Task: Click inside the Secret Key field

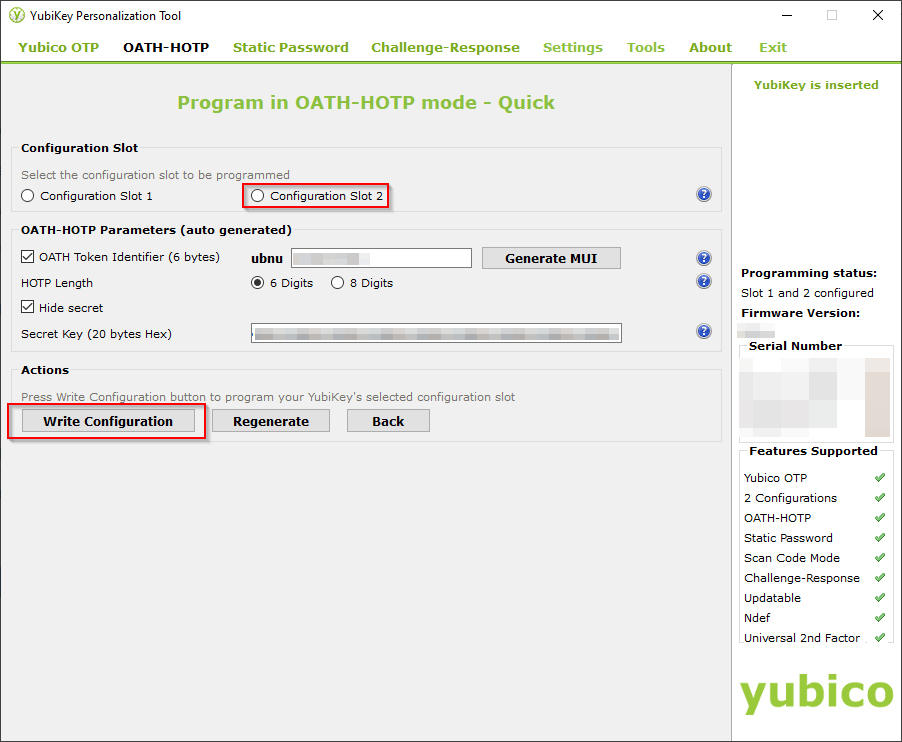Action: [435, 333]
